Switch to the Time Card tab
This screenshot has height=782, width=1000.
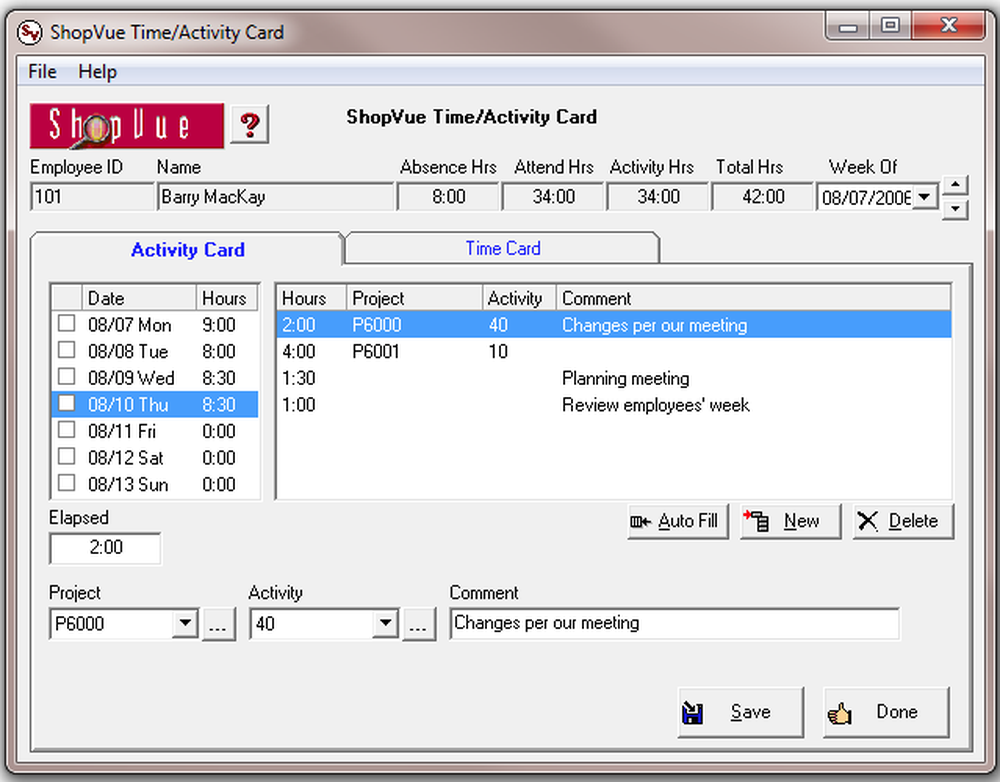(x=503, y=248)
